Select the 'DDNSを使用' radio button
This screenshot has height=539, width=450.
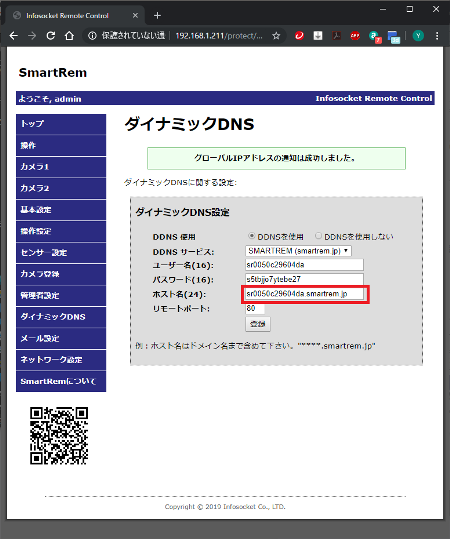click(x=252, y=236)
